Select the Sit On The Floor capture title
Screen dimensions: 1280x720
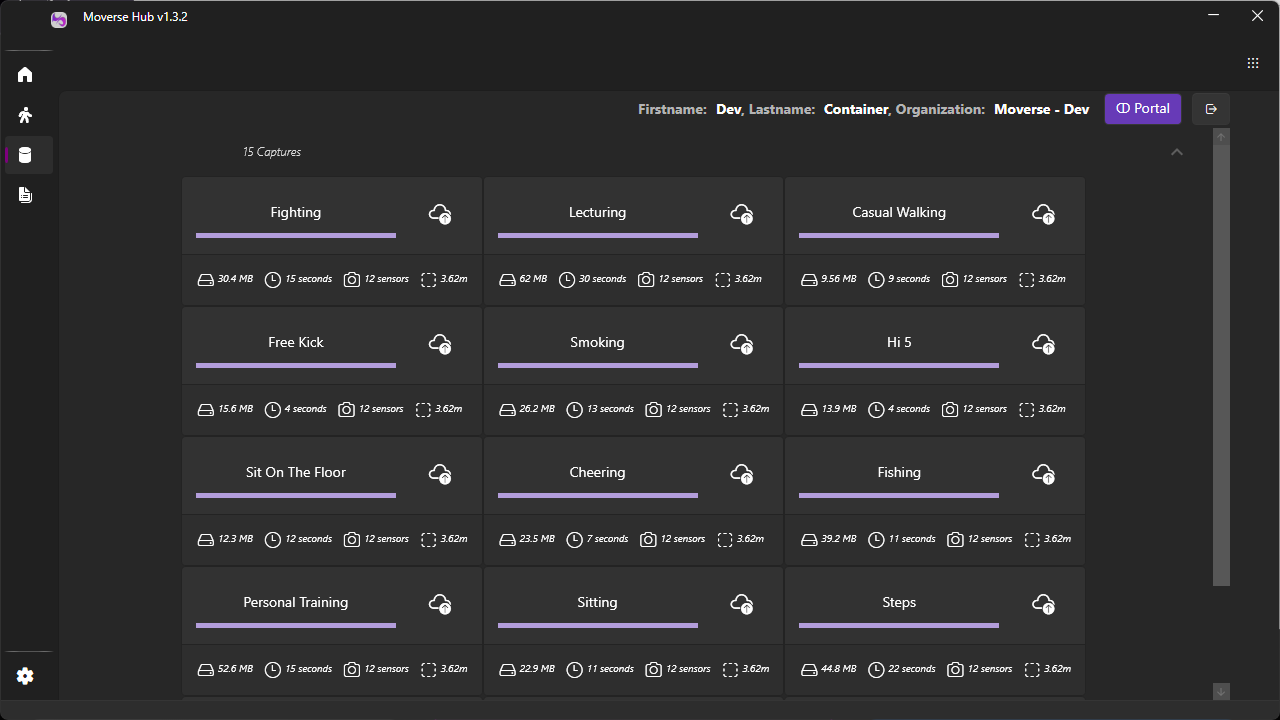pyautogui.click(x=296, y=472)
